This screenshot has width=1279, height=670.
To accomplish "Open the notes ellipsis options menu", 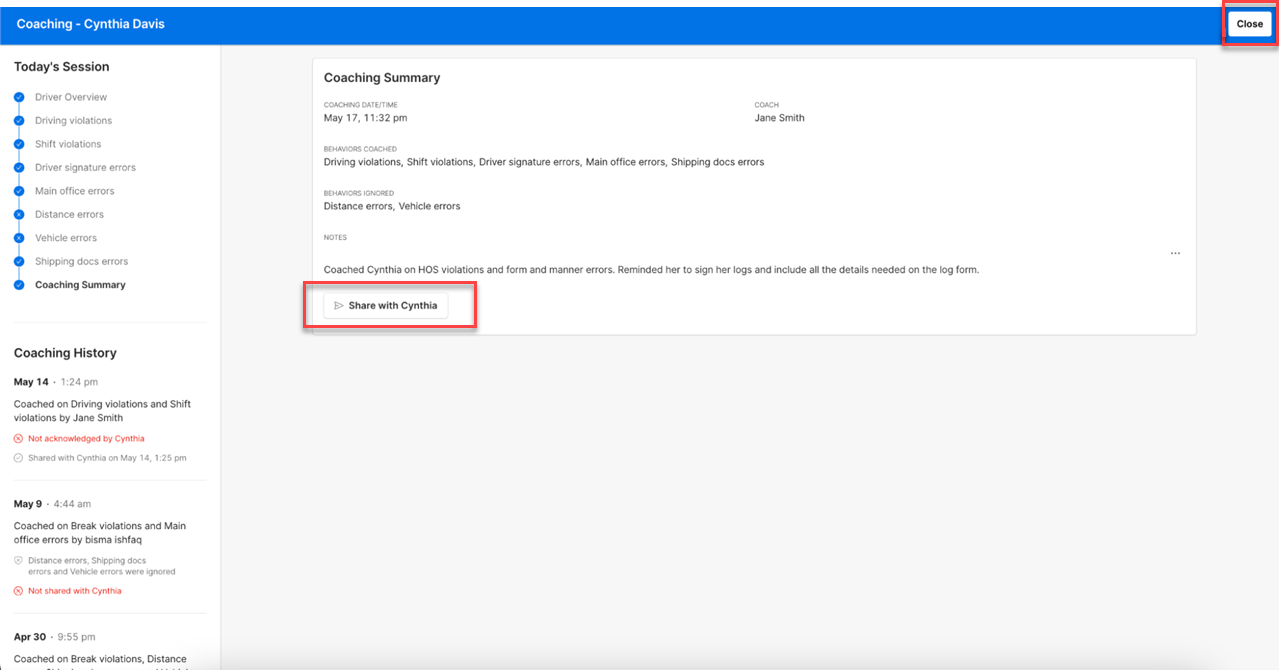I will click(1175, 253).
